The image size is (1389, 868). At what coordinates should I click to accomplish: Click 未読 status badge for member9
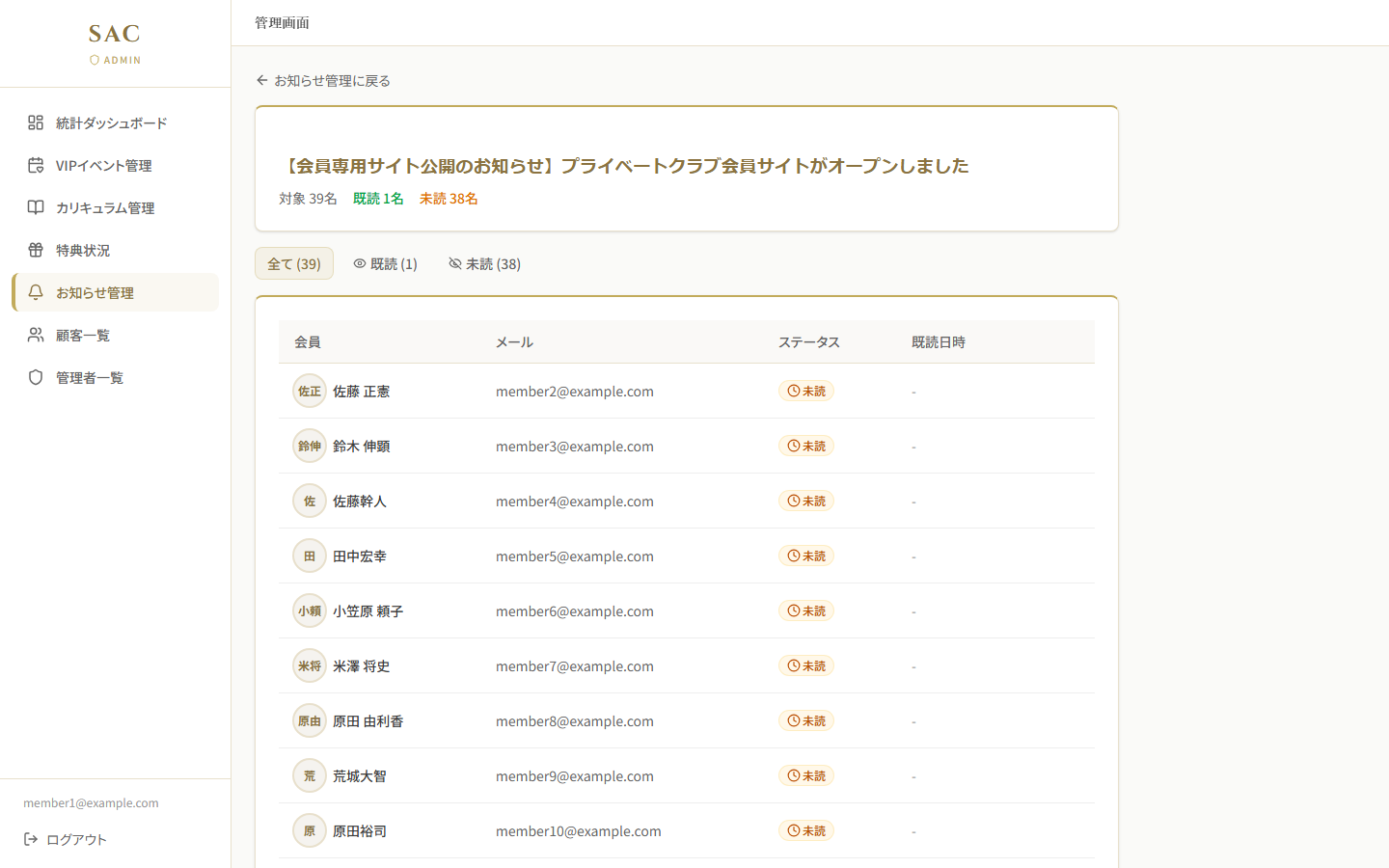pyautogui.click(x=806, y=775)
